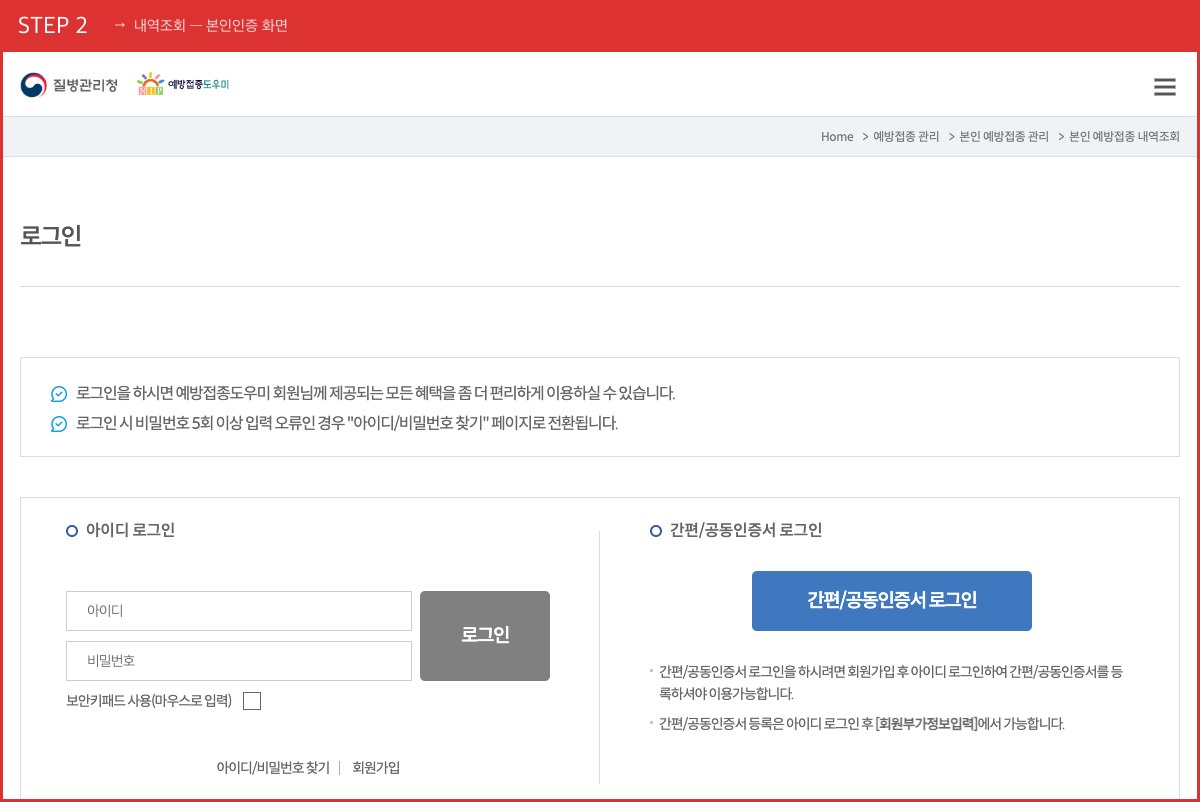Click check icon beside first login notice
The width and height of the screenshot is (1200, 802).
tap(59, 394)
